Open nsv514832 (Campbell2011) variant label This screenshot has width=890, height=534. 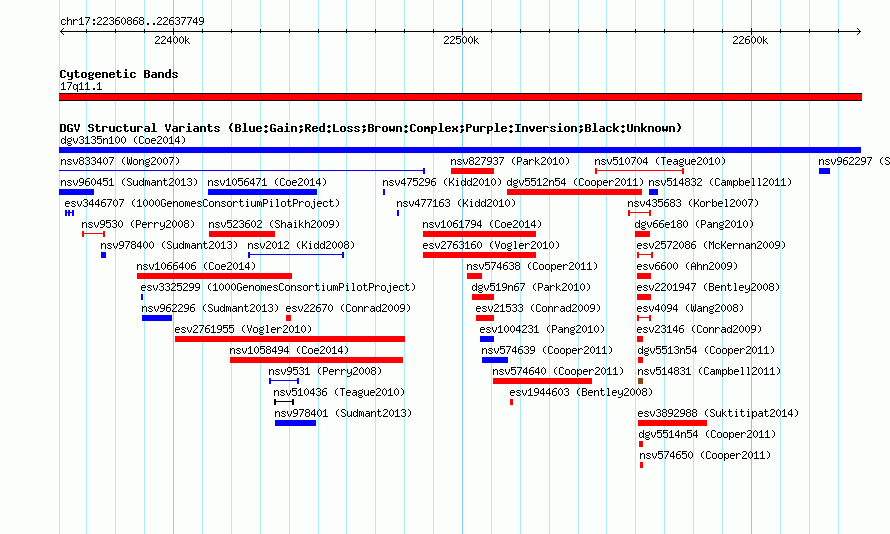click(720, 182)
